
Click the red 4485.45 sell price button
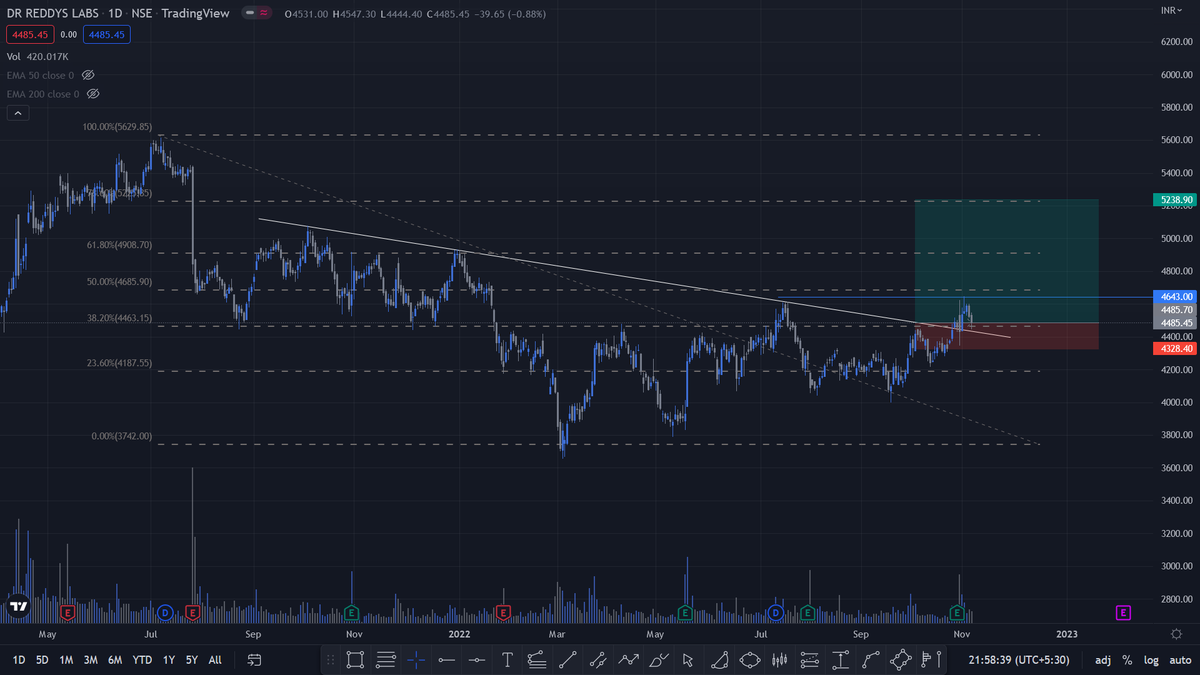[28, 35]
